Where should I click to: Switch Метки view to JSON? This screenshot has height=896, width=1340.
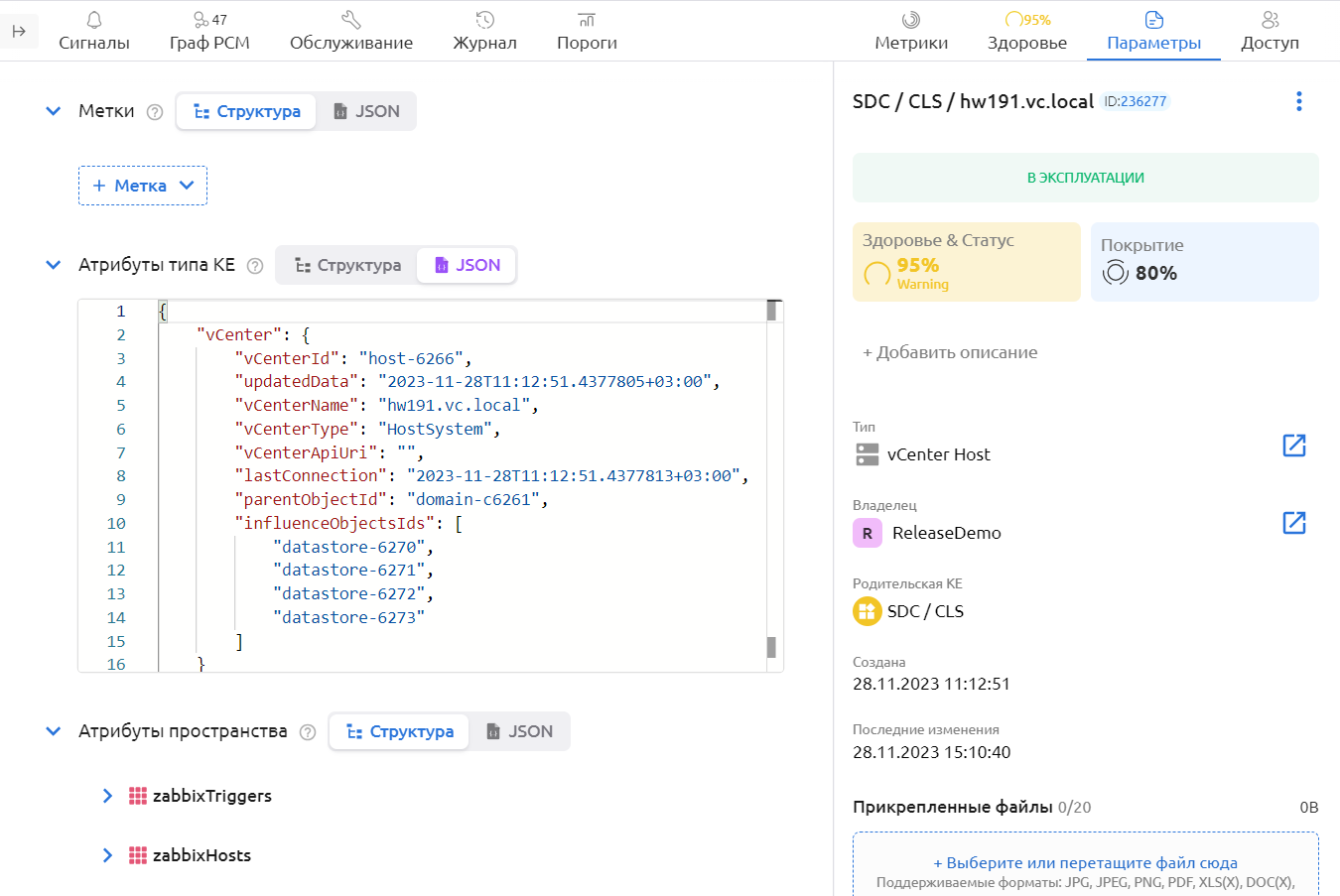point(366,111)
